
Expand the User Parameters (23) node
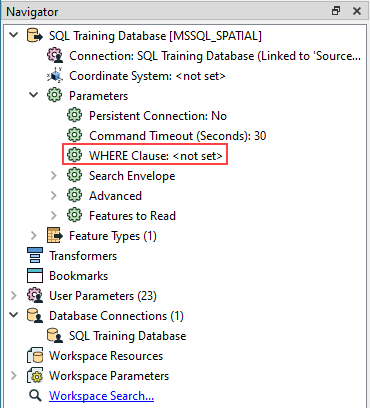14,296
